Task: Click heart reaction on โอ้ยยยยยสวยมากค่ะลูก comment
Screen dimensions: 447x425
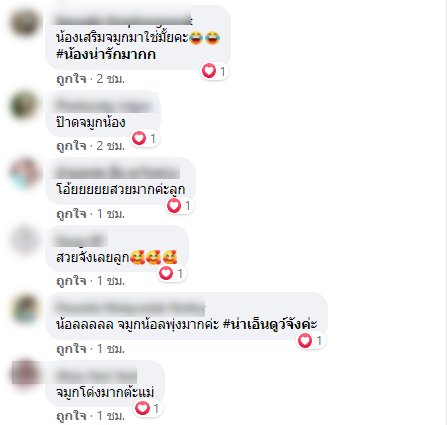Action: (x=179, y=205)
